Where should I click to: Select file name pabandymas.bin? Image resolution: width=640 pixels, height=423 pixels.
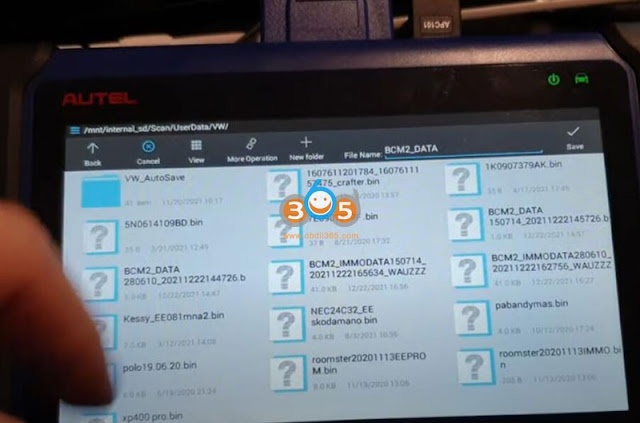(x=531, y=305)
